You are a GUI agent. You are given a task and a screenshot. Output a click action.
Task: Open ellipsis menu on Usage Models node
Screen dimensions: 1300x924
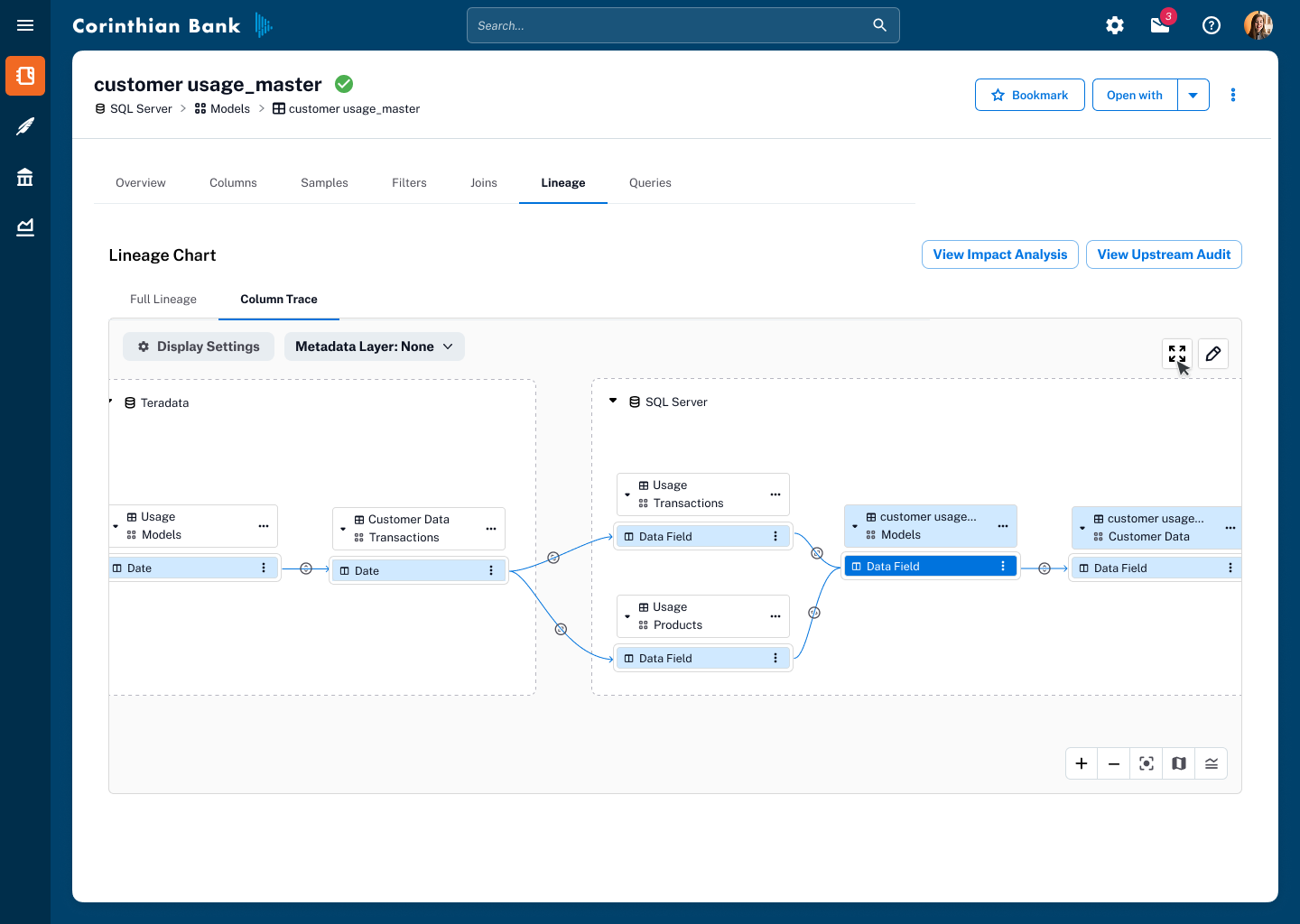click(264, 526)
